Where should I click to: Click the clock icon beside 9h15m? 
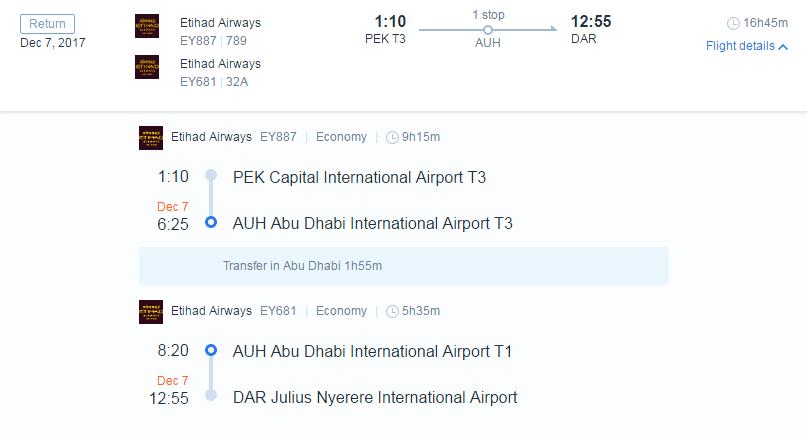392,137
